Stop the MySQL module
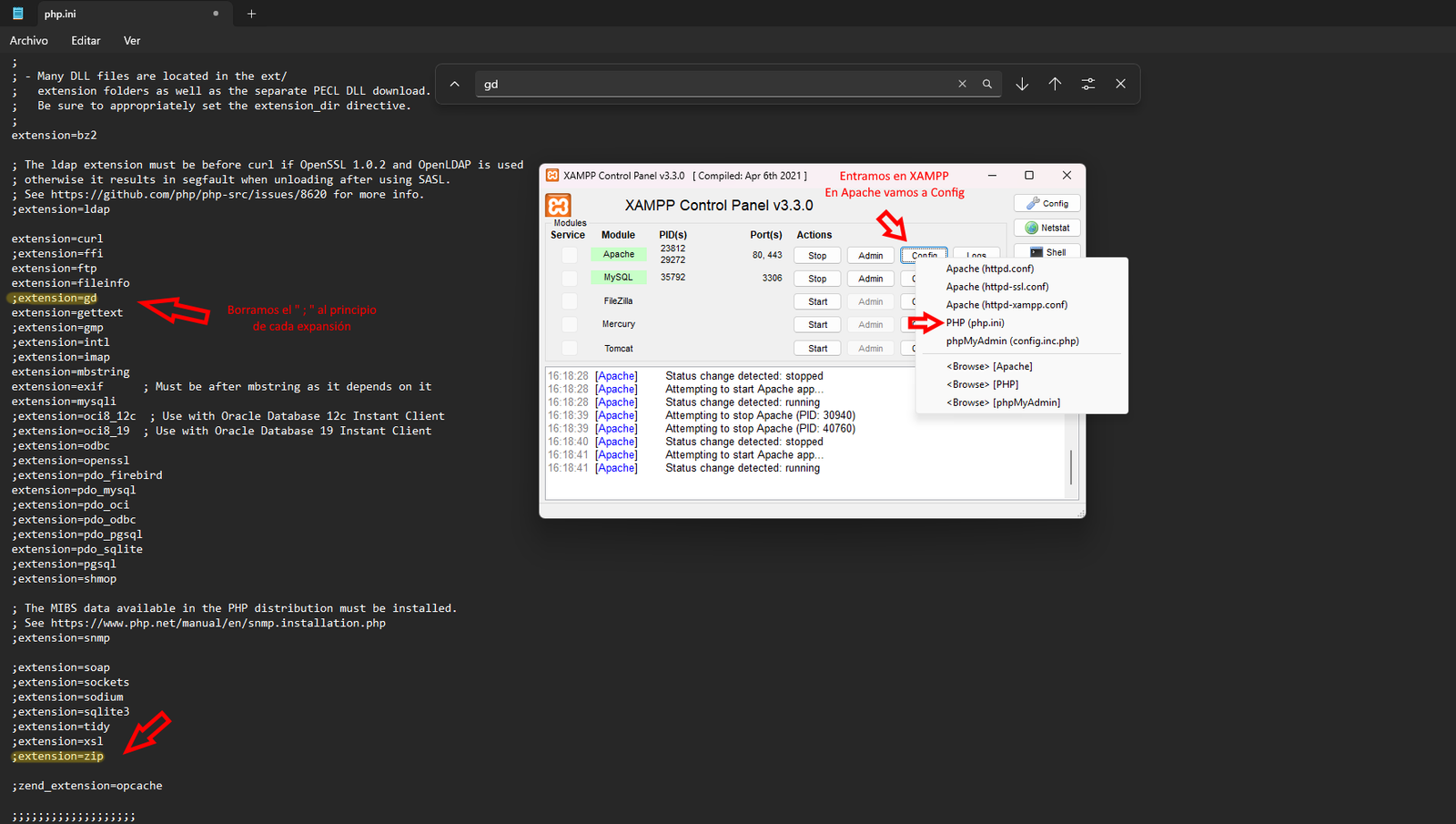The height and width of the screenshot is (824, 1456). click(817, 279)
